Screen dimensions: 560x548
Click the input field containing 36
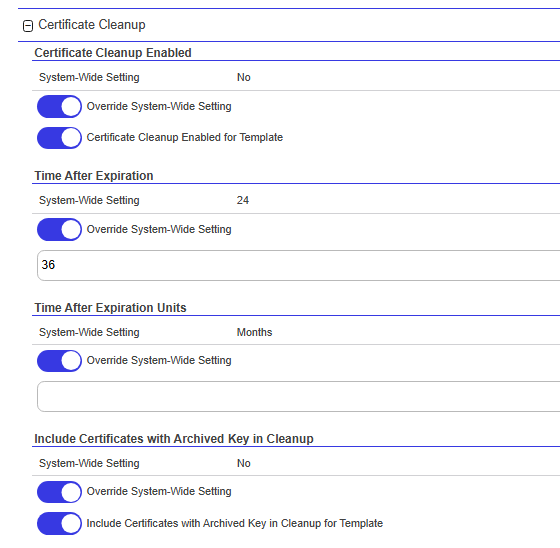[299, 265]
